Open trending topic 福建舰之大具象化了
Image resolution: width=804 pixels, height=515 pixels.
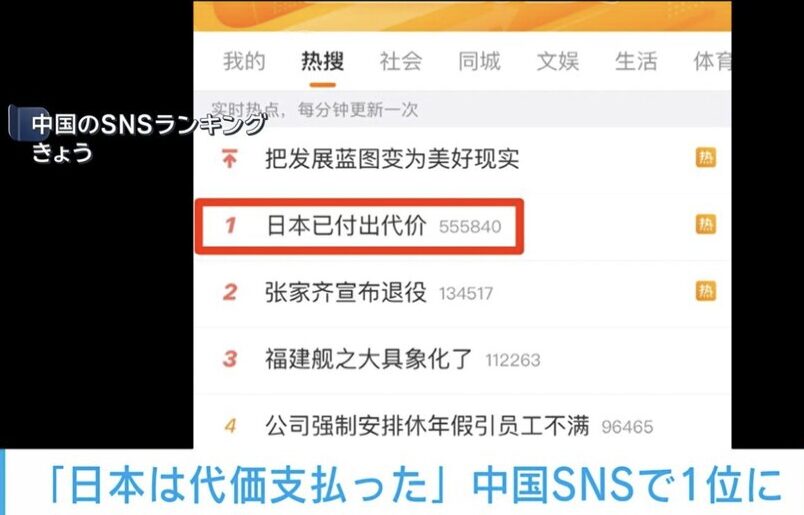tap(368, 359)
